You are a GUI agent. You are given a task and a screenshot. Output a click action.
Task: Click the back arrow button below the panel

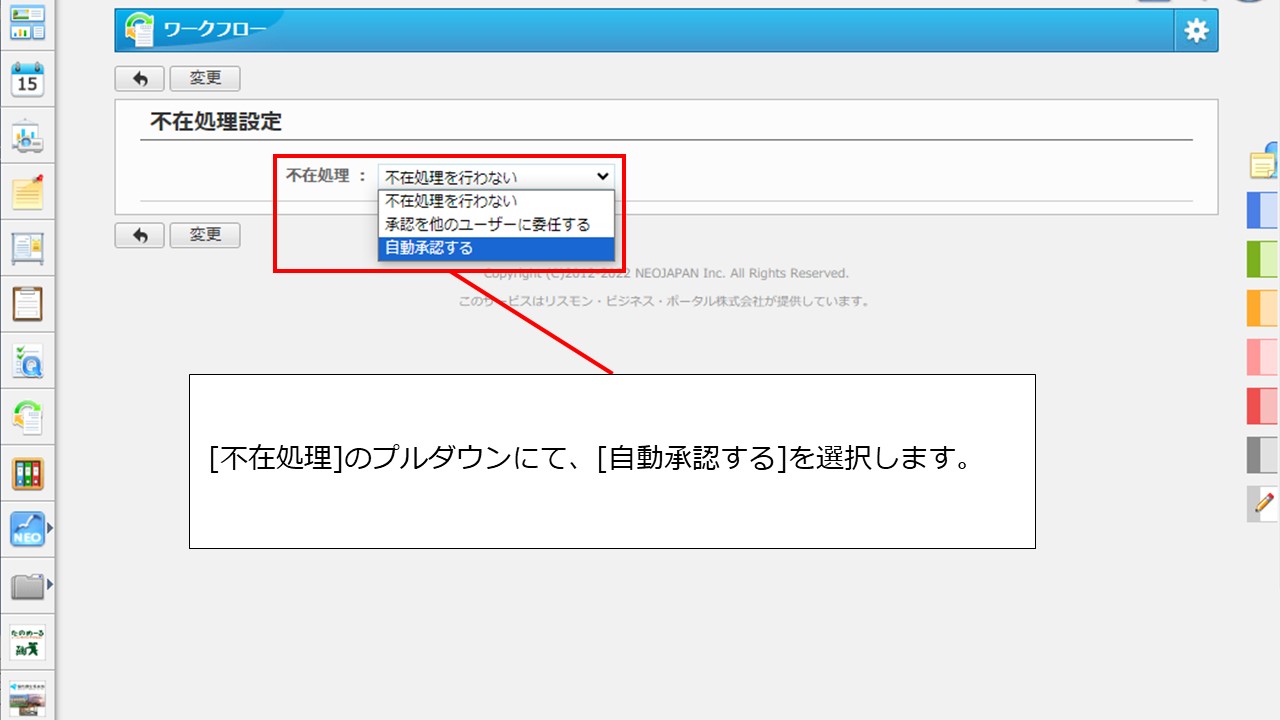click(140, 235)
